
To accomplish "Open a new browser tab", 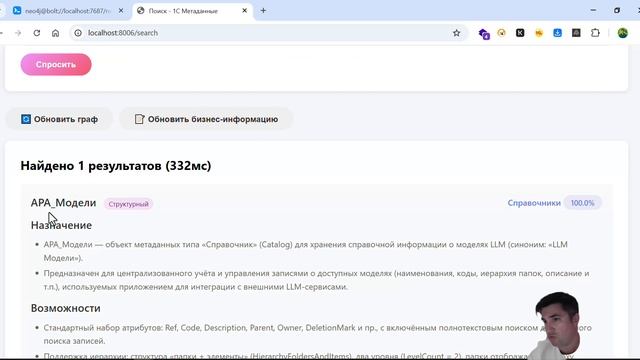I will coord(263,11).
